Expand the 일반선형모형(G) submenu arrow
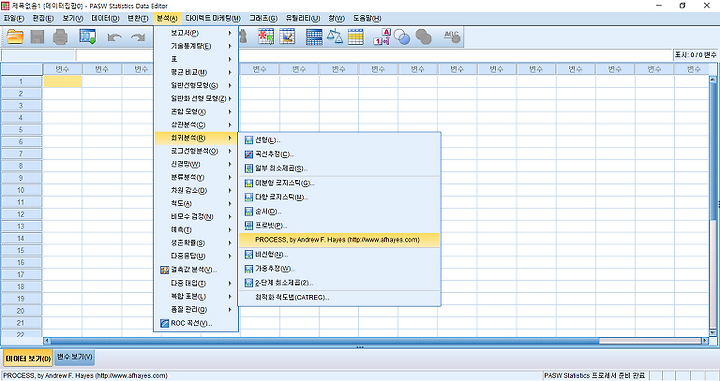This screenshot has width=720, height=381. (230, 86)
